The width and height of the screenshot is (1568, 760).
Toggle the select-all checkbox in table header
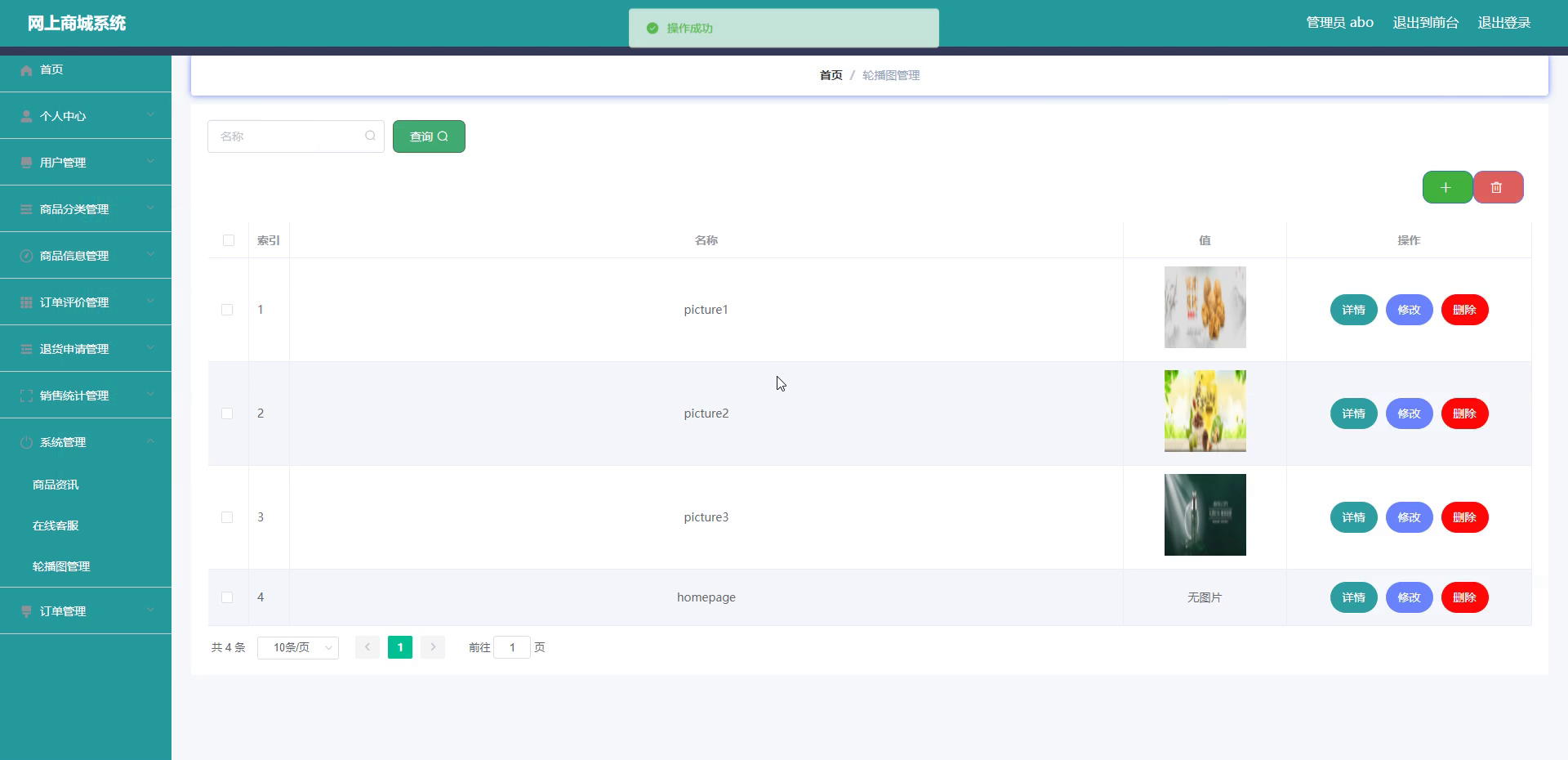[x=229, y=240]
